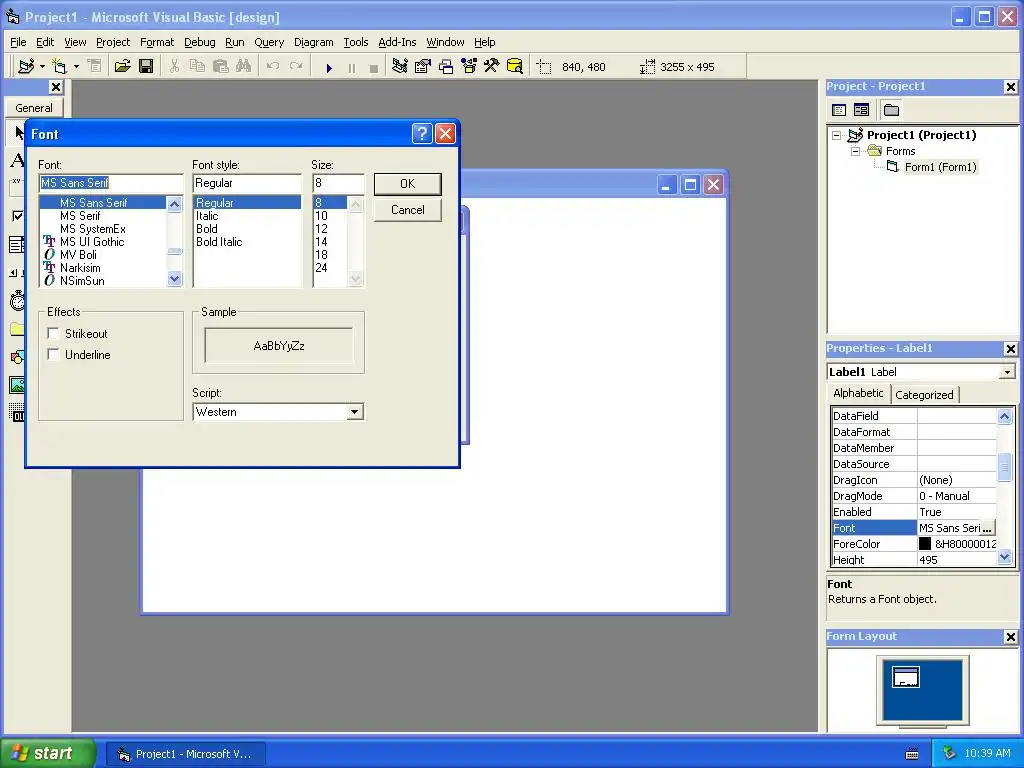Open the Add Form dropdown arrow

[x=76, y=67]
